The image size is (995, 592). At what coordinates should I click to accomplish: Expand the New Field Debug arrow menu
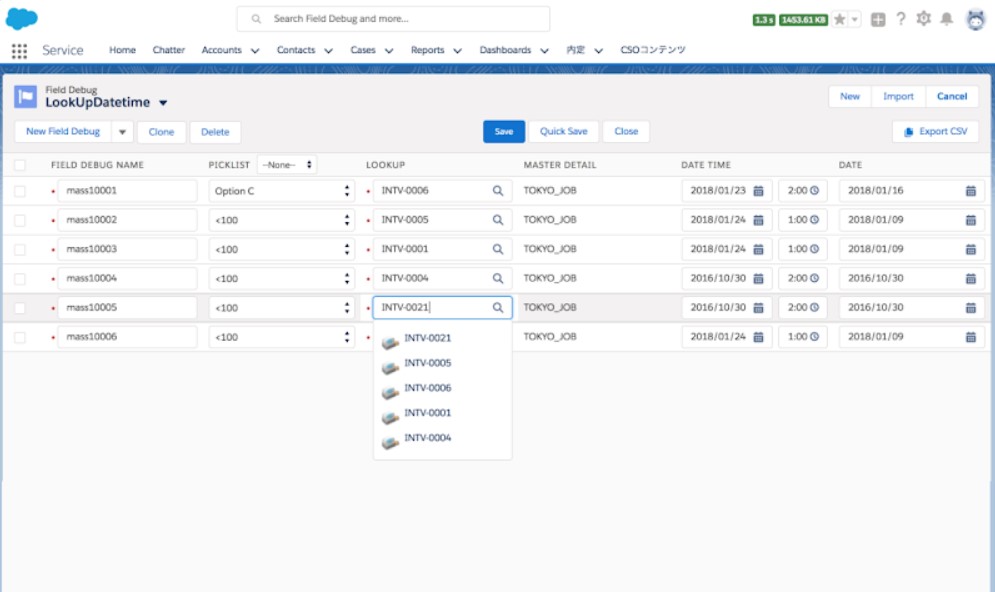tap(122, 132)
